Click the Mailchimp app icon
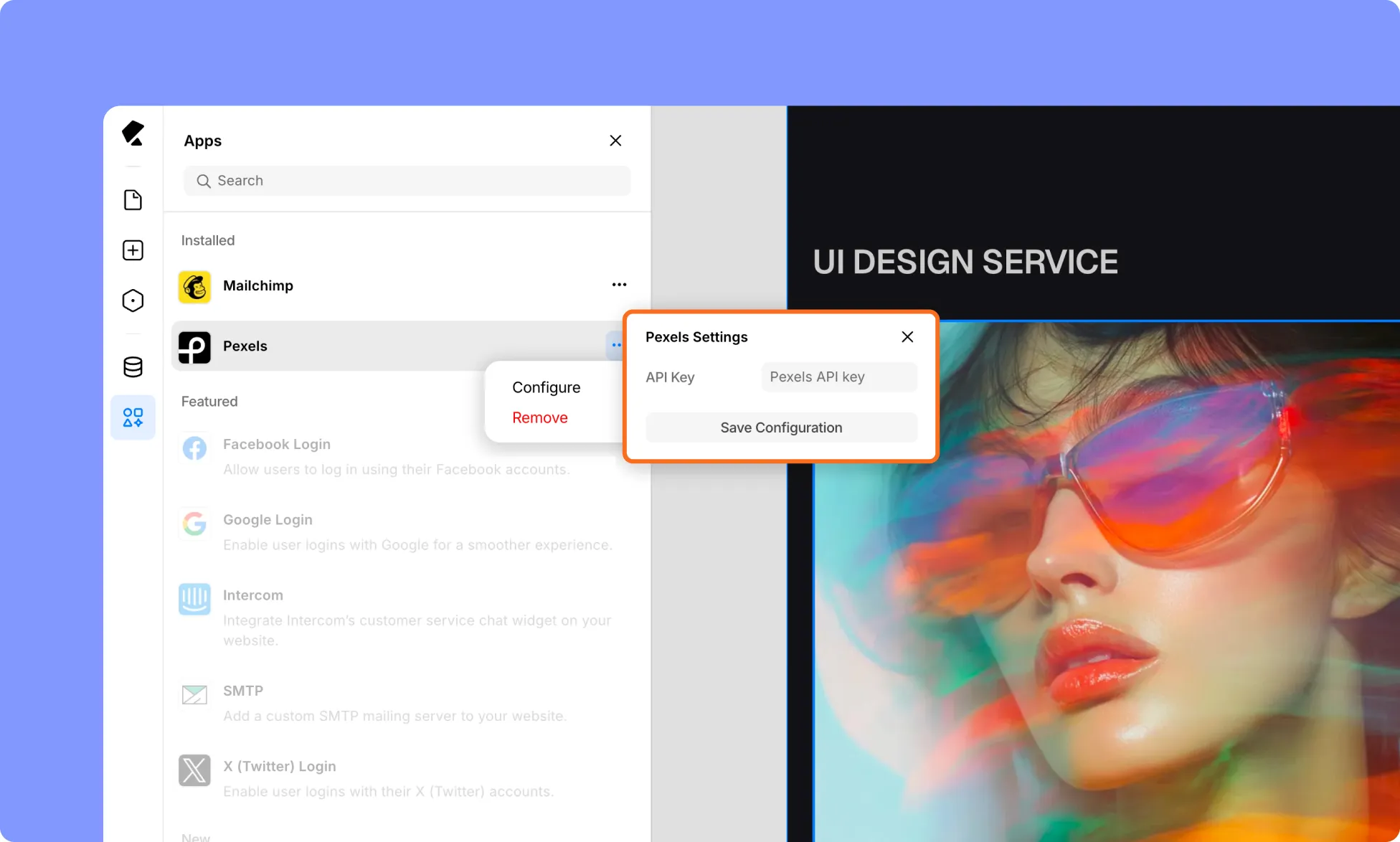 (x=194, y=287)
